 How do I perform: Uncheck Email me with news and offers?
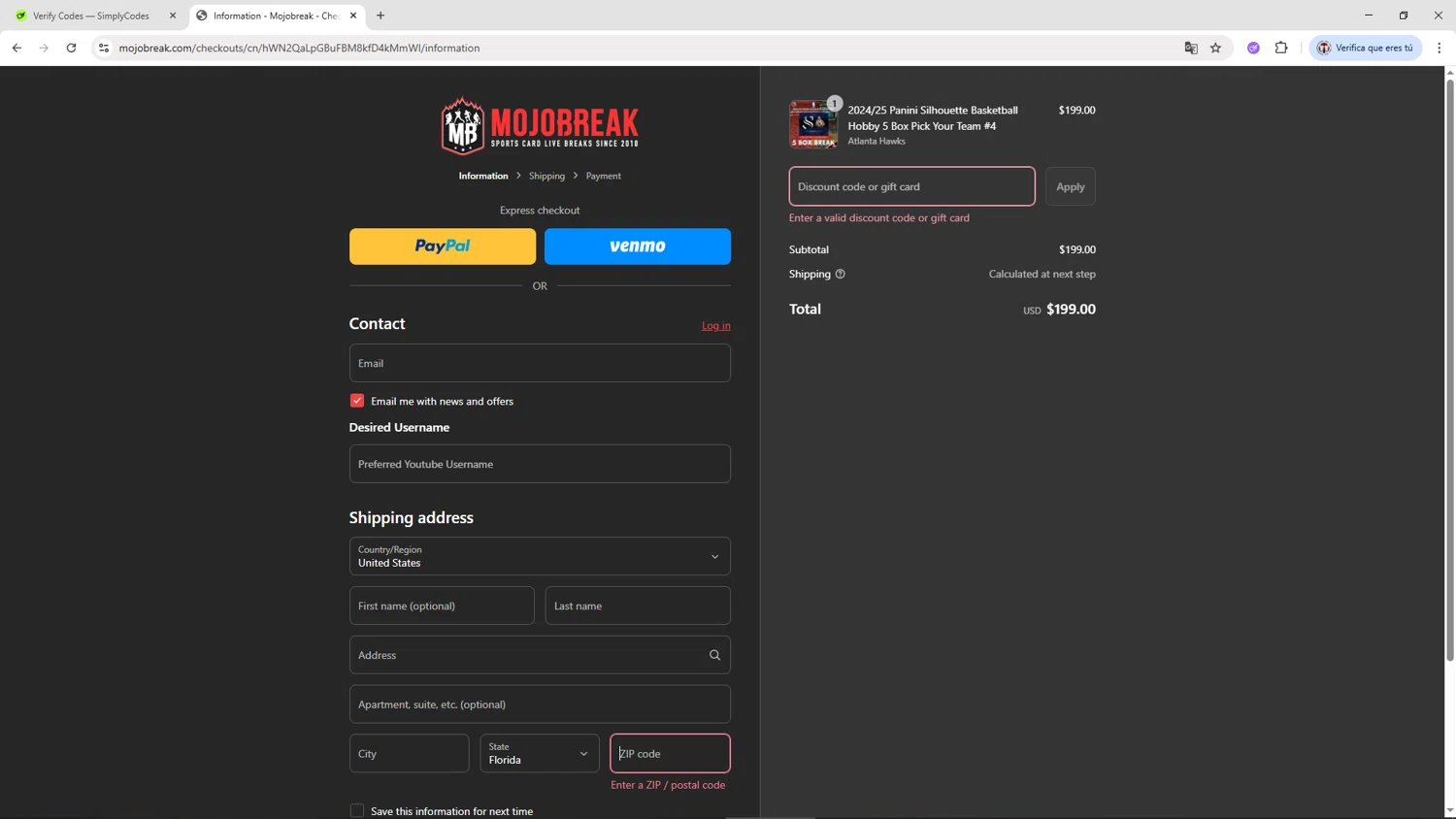[357, 401]
